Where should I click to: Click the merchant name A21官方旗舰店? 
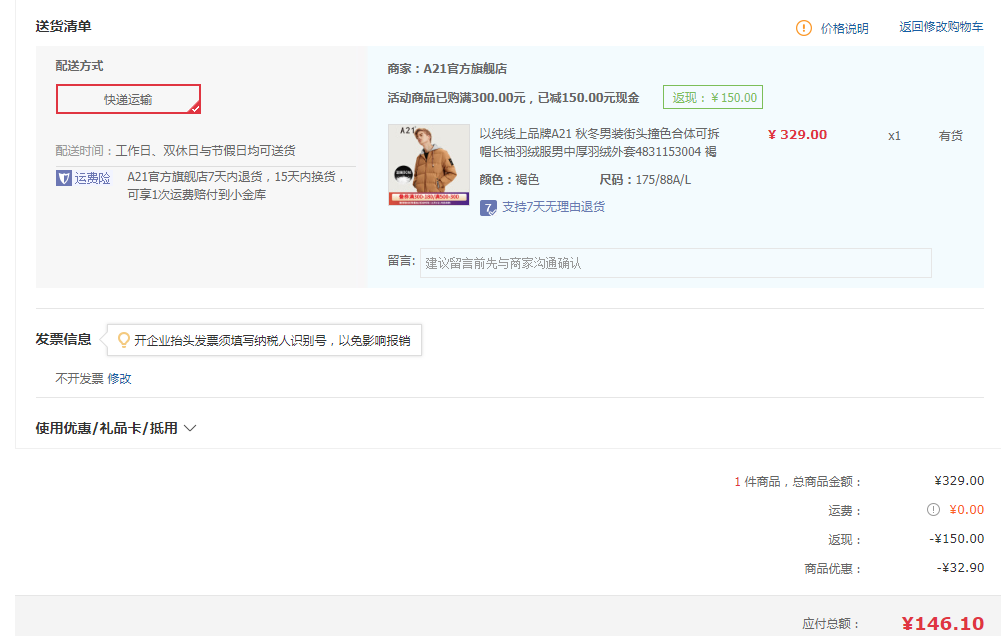click(x=465, y=68)
